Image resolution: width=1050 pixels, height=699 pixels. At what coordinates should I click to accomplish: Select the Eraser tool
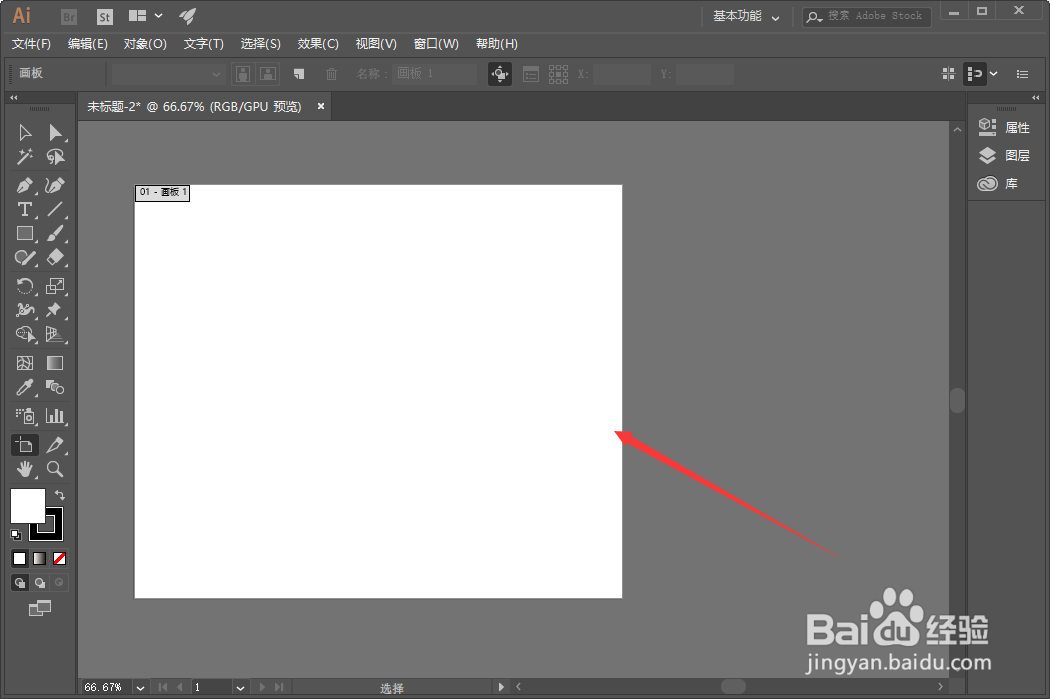point(55,258)
